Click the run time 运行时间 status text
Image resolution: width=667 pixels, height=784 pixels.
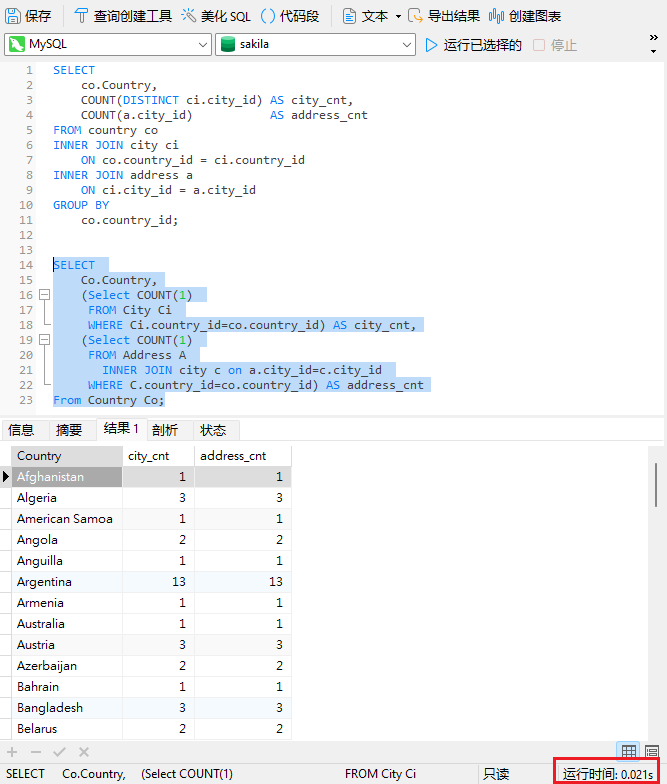[x=608, y=774]
